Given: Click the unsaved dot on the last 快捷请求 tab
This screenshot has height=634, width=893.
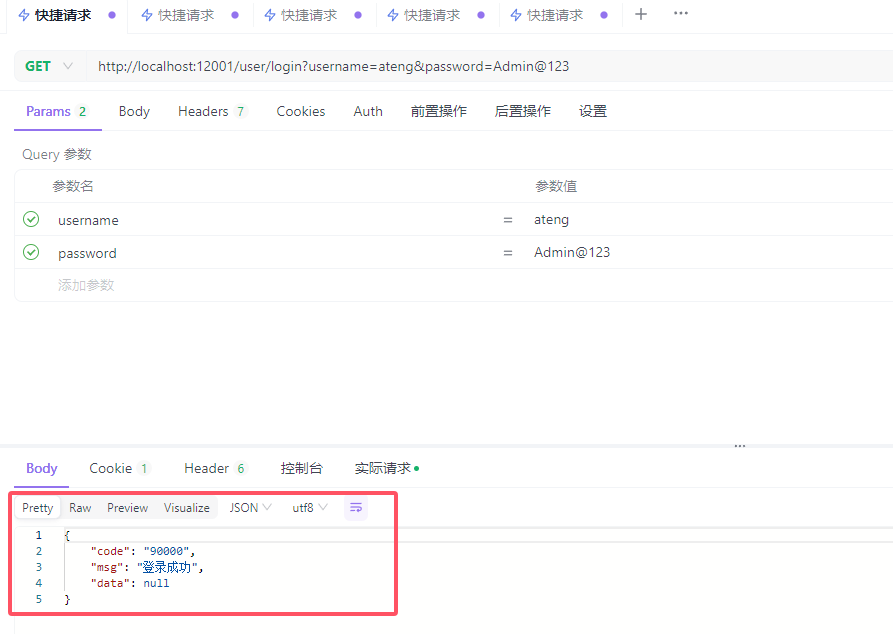Looking at the screenshot, I should (604, 15).
